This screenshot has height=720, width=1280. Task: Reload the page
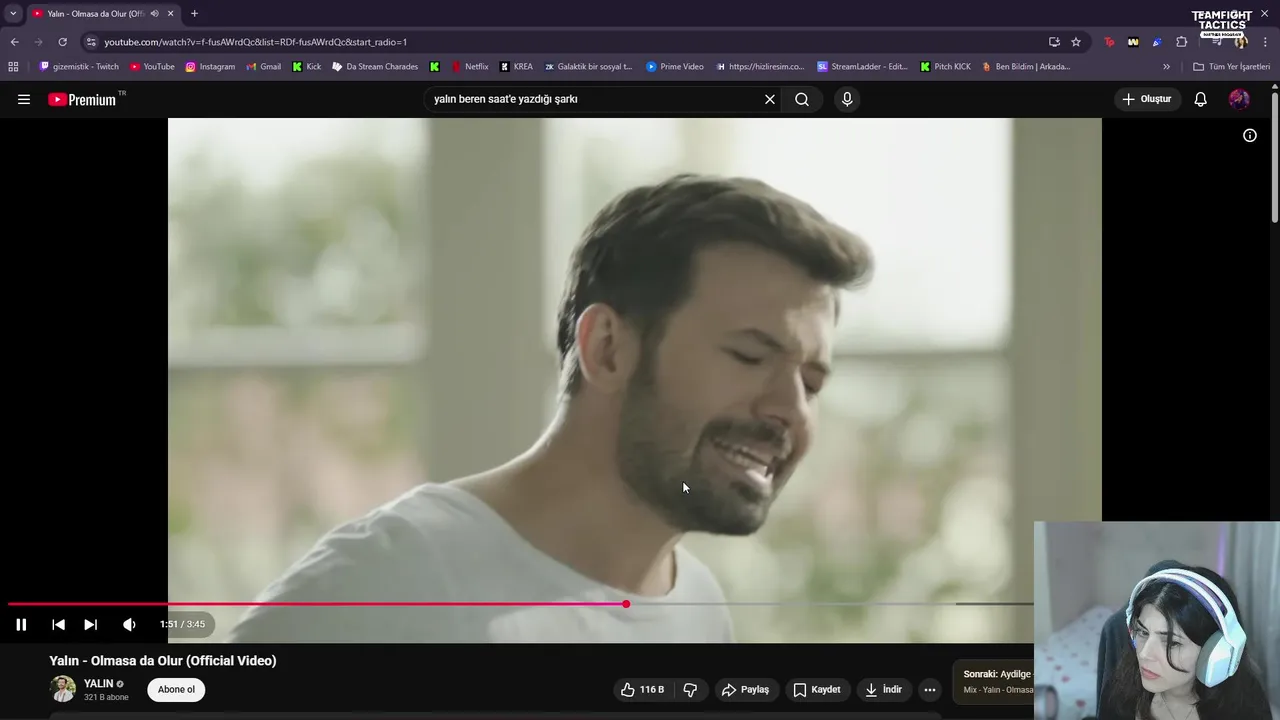coord(62,42)
